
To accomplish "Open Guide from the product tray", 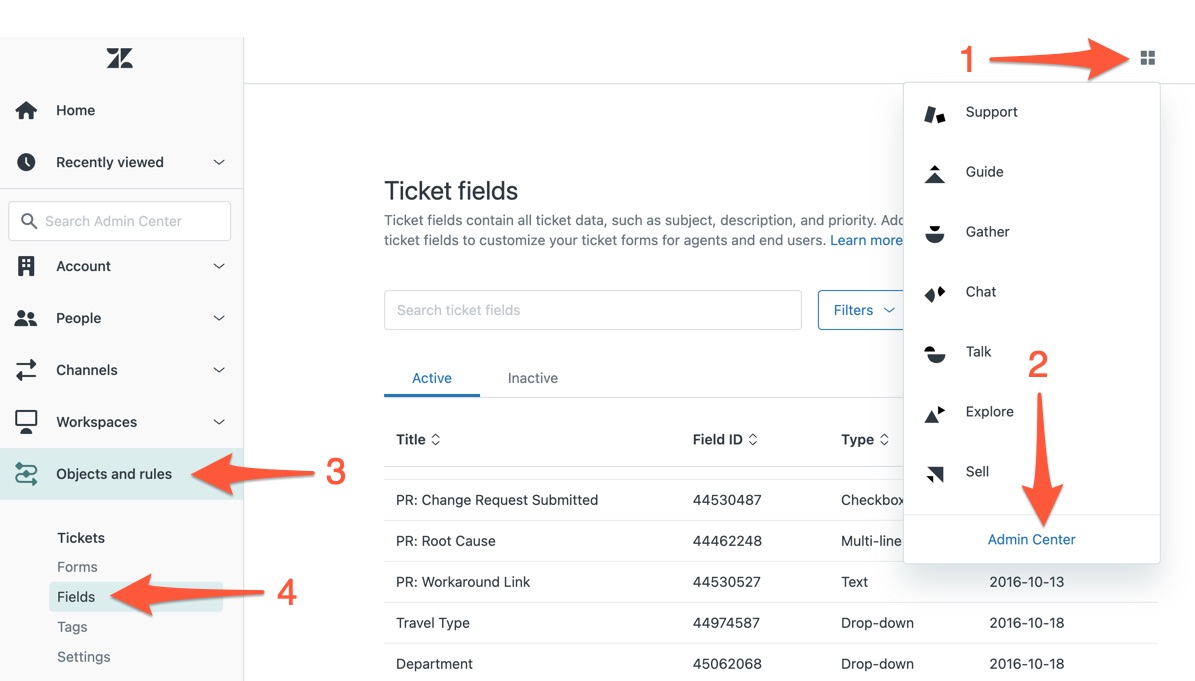I will click(935, 174).
